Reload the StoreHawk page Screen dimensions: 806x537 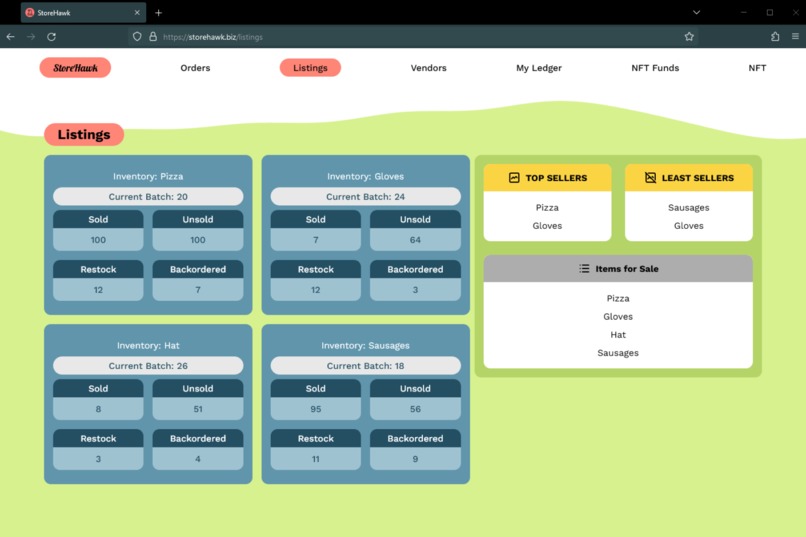pyautogui.click(x=51, y=36)
